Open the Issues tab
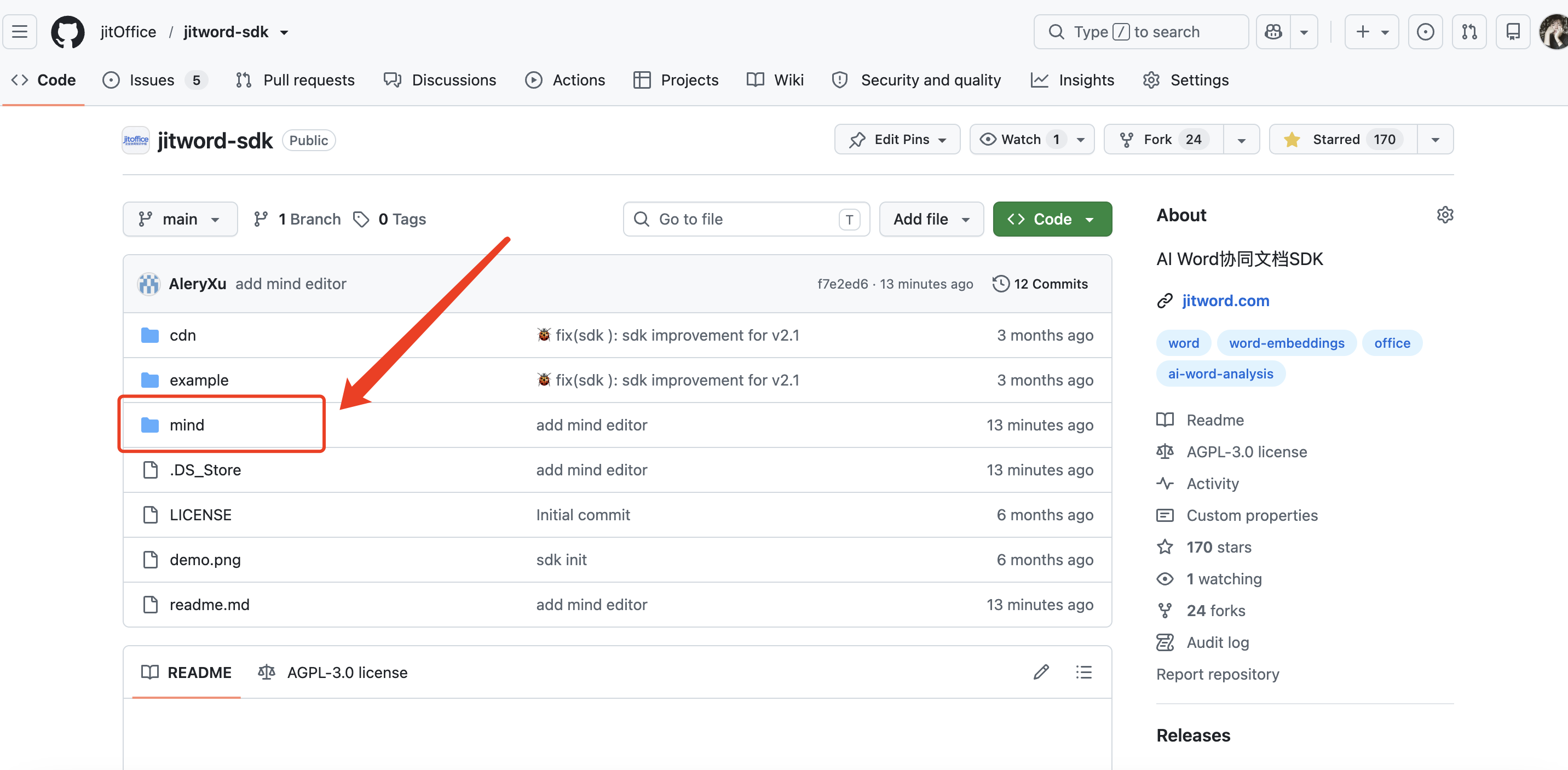This screenshot has height=770, width=1568. point(154,80)
